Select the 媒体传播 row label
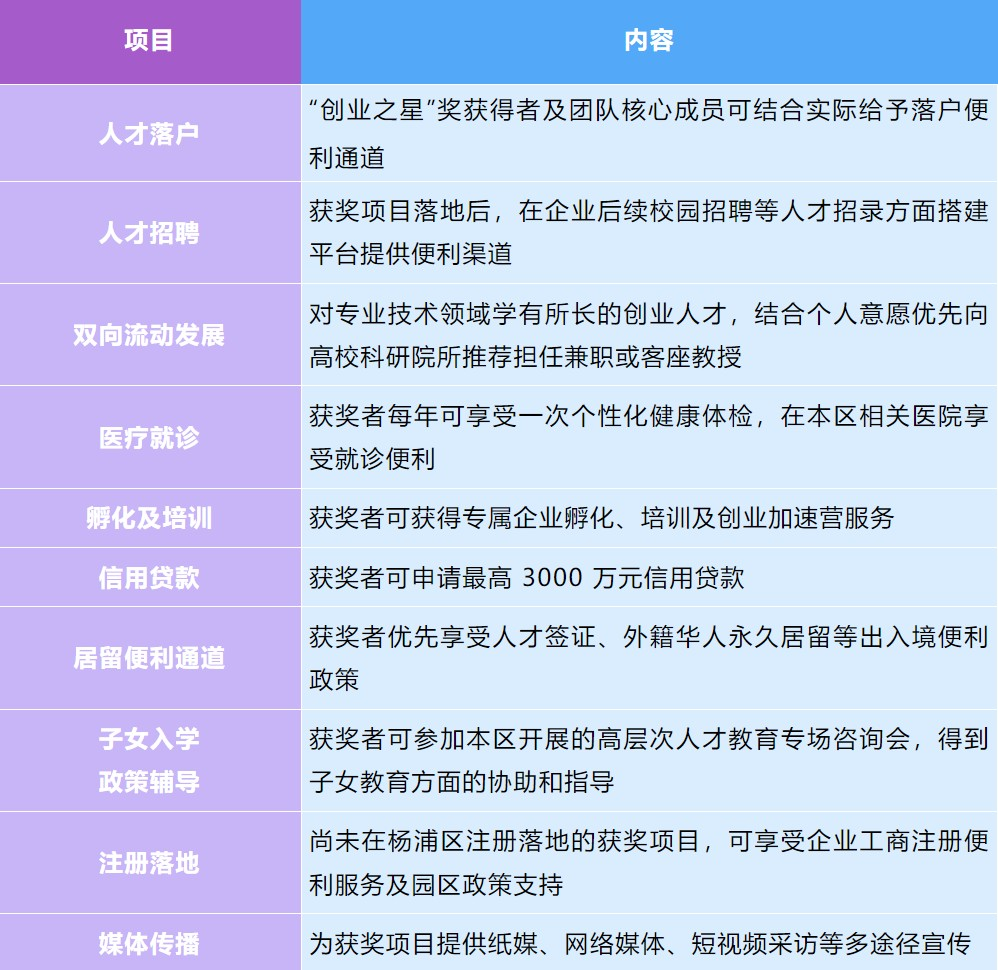Screen dimensions: 998x970 149,943
